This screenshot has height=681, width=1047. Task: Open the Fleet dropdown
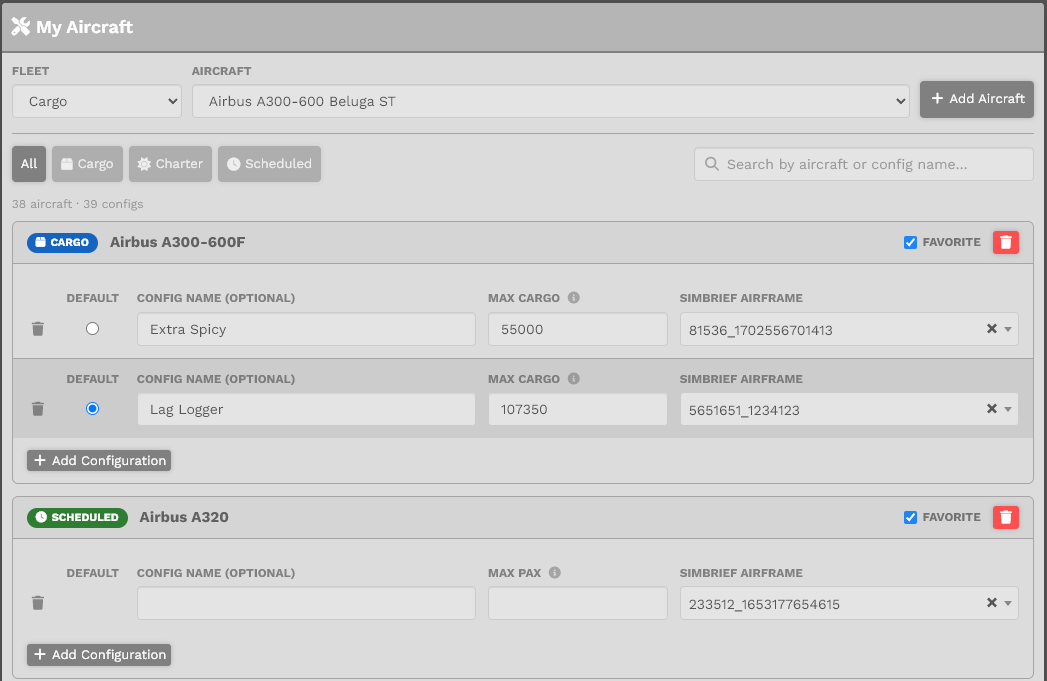pyautogui.click(x=97, y=101)
